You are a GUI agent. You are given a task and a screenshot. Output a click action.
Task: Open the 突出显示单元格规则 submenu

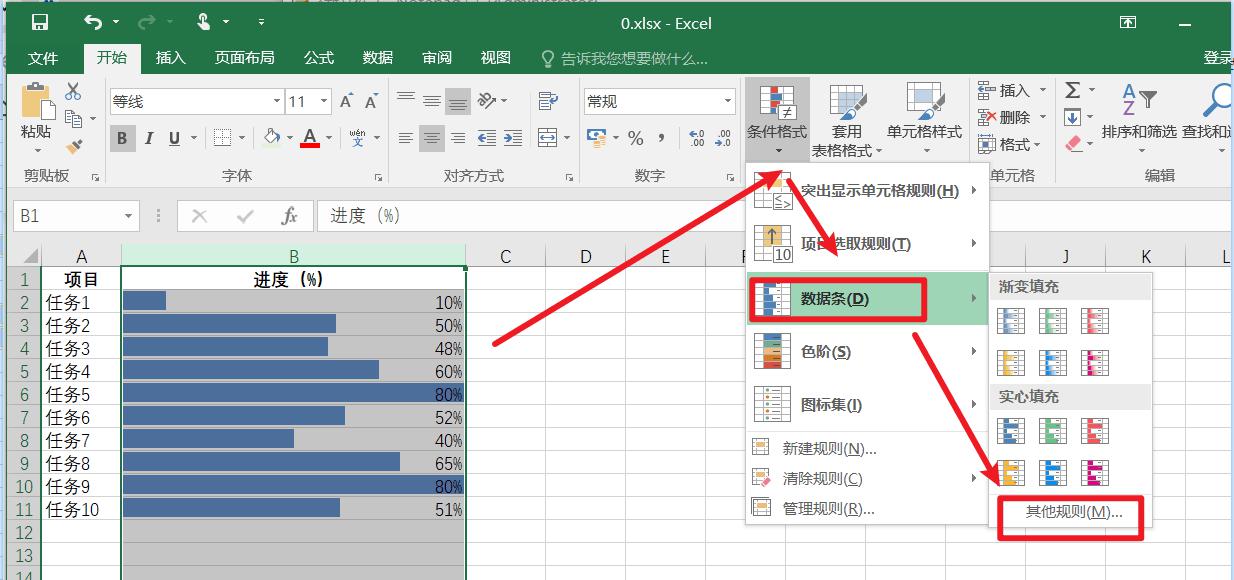coord(867,190)
